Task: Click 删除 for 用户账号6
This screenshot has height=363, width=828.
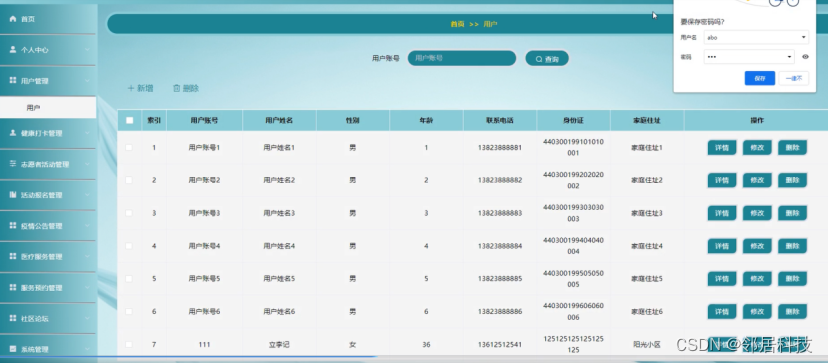Action: (x=792, y=312)
